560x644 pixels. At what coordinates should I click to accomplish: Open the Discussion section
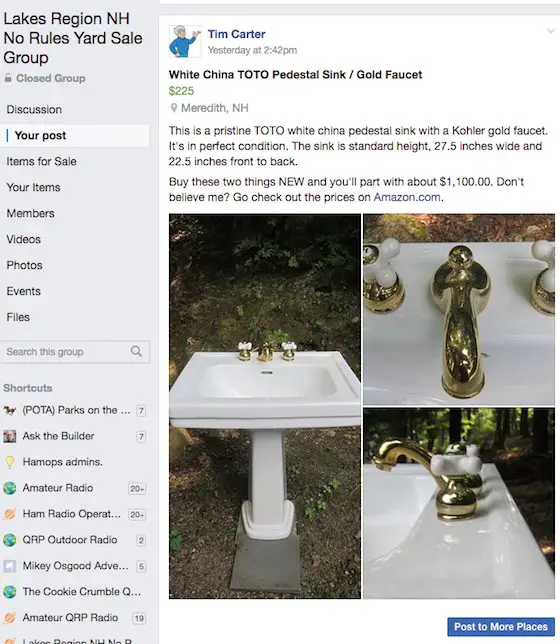click(34, 110)
